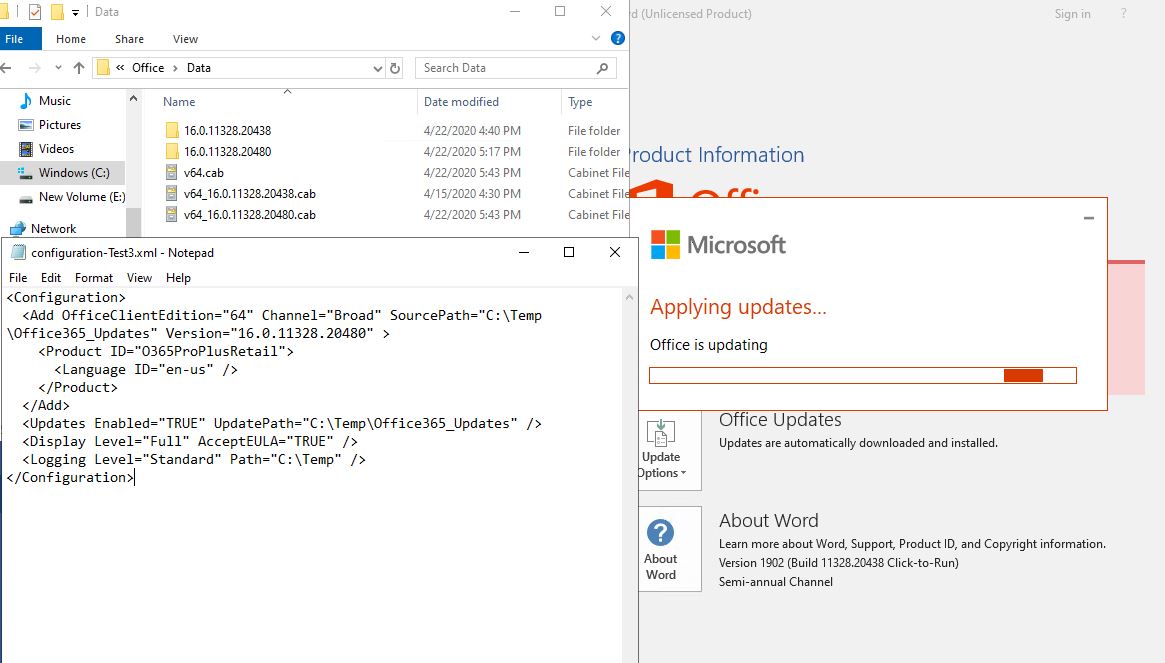Click the search magnifier icon
Viewport: 1165px width, 663px height.
(x=603, y=68)
